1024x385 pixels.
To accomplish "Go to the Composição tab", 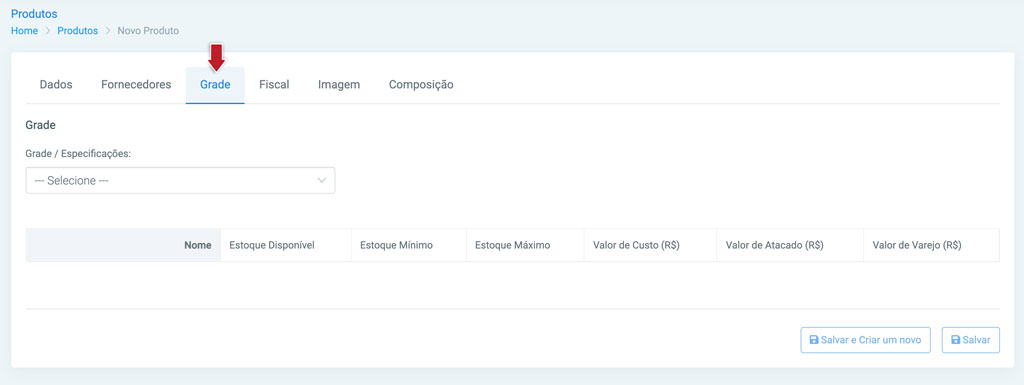I will [x=421, y=85].
